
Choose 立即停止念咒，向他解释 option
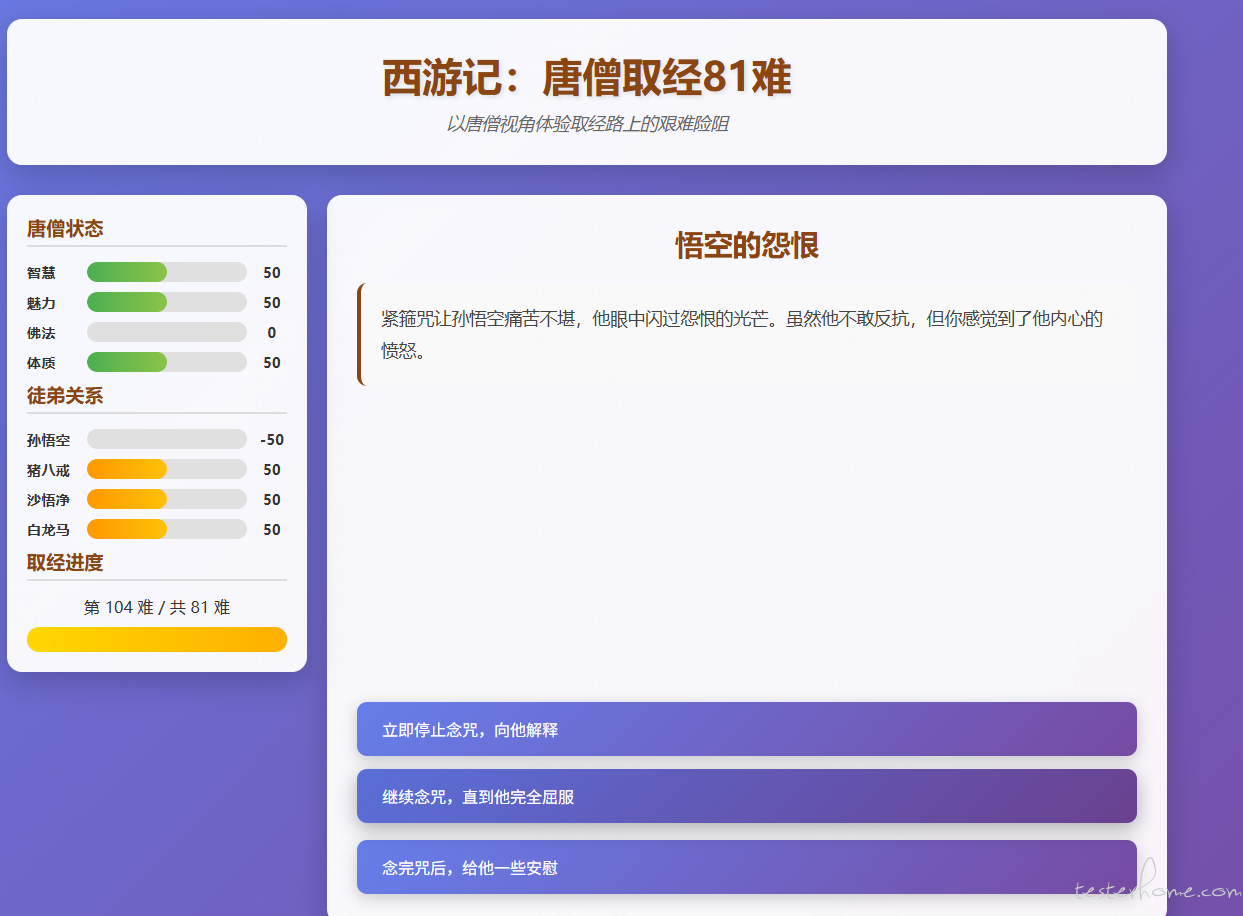click(x=746, y=729)
